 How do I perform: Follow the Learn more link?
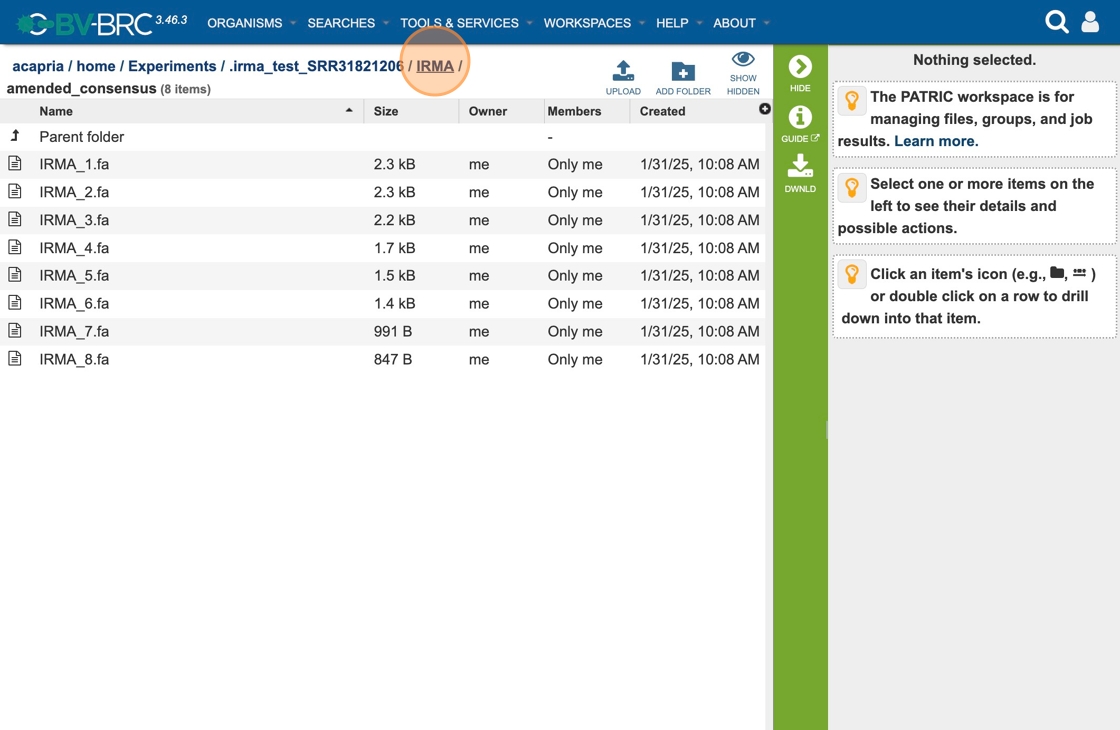tap(936, 141)
